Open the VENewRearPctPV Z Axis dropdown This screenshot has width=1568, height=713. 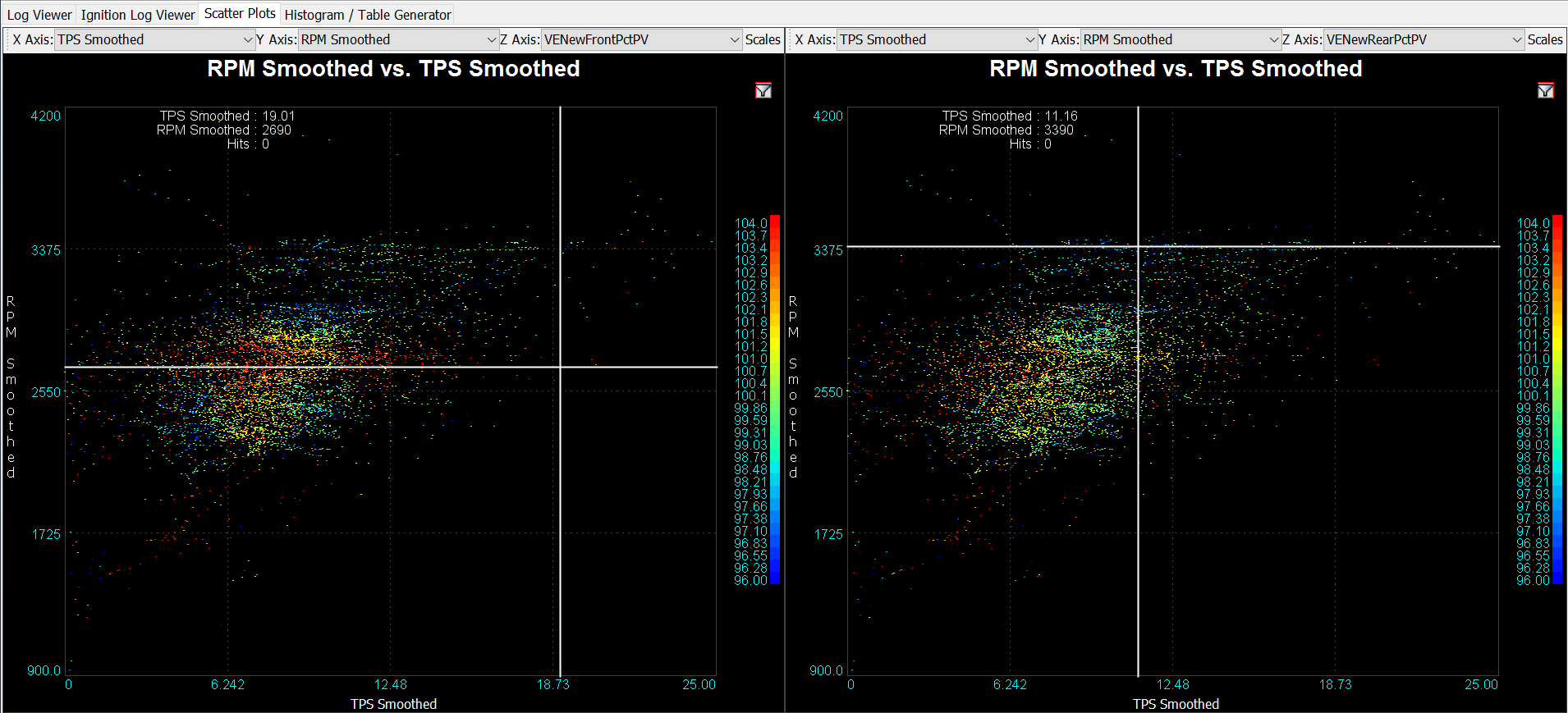(1424, 39)
